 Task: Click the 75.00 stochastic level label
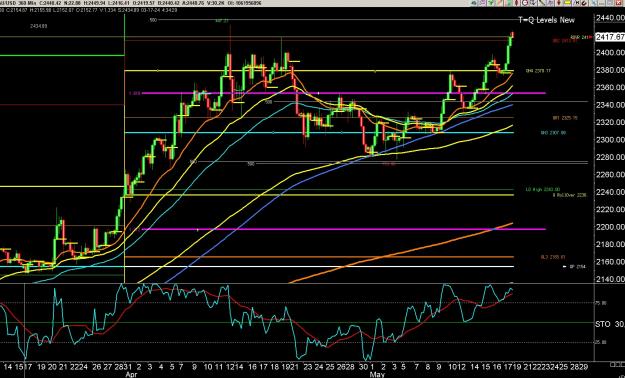pos(601,303)
